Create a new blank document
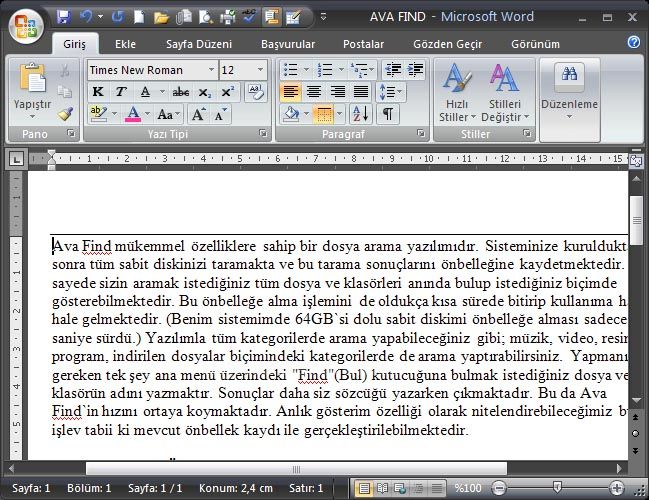This screenshot has width=649, height=500. [139, 17]
